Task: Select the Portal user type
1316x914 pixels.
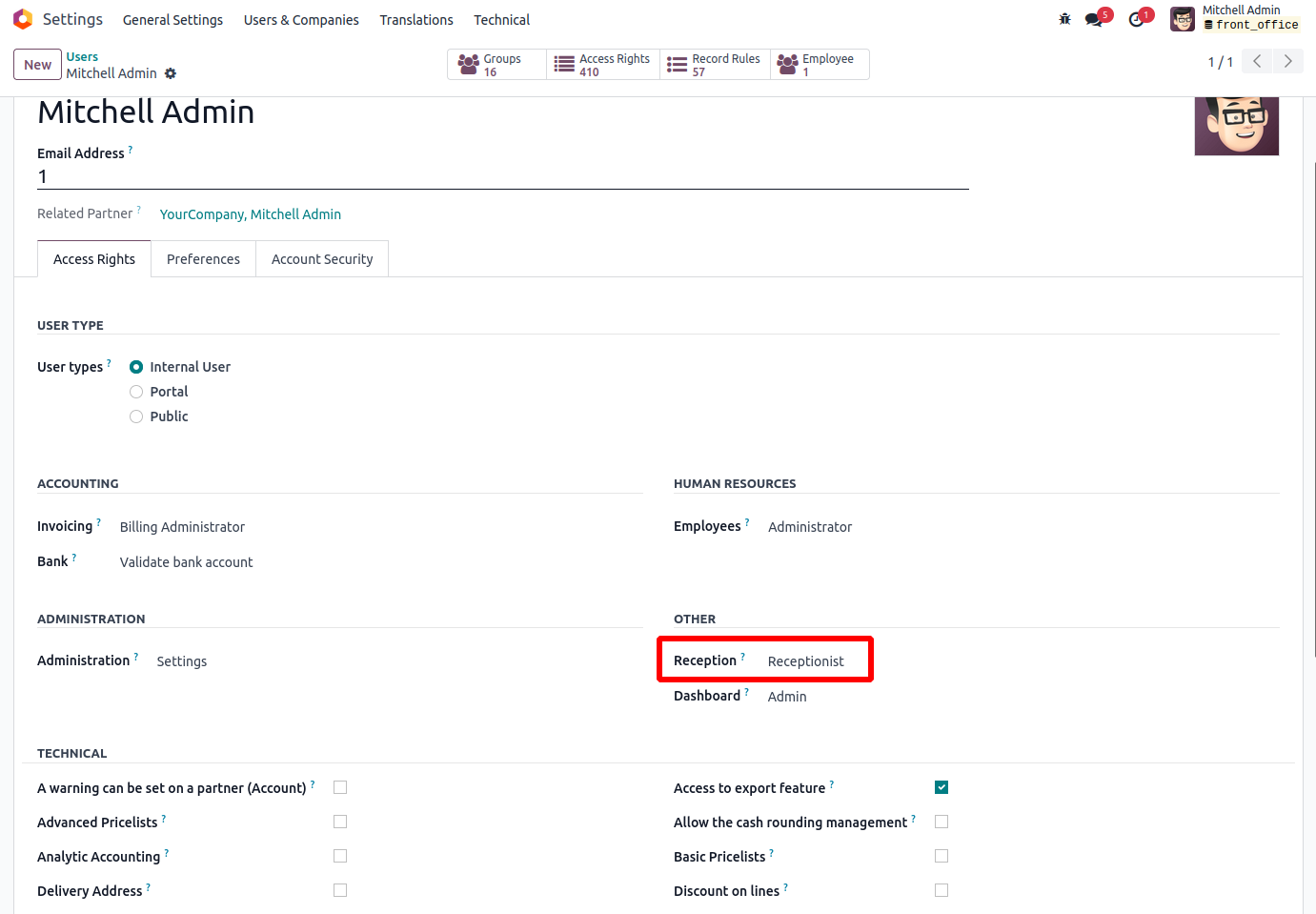Action: 136,392
